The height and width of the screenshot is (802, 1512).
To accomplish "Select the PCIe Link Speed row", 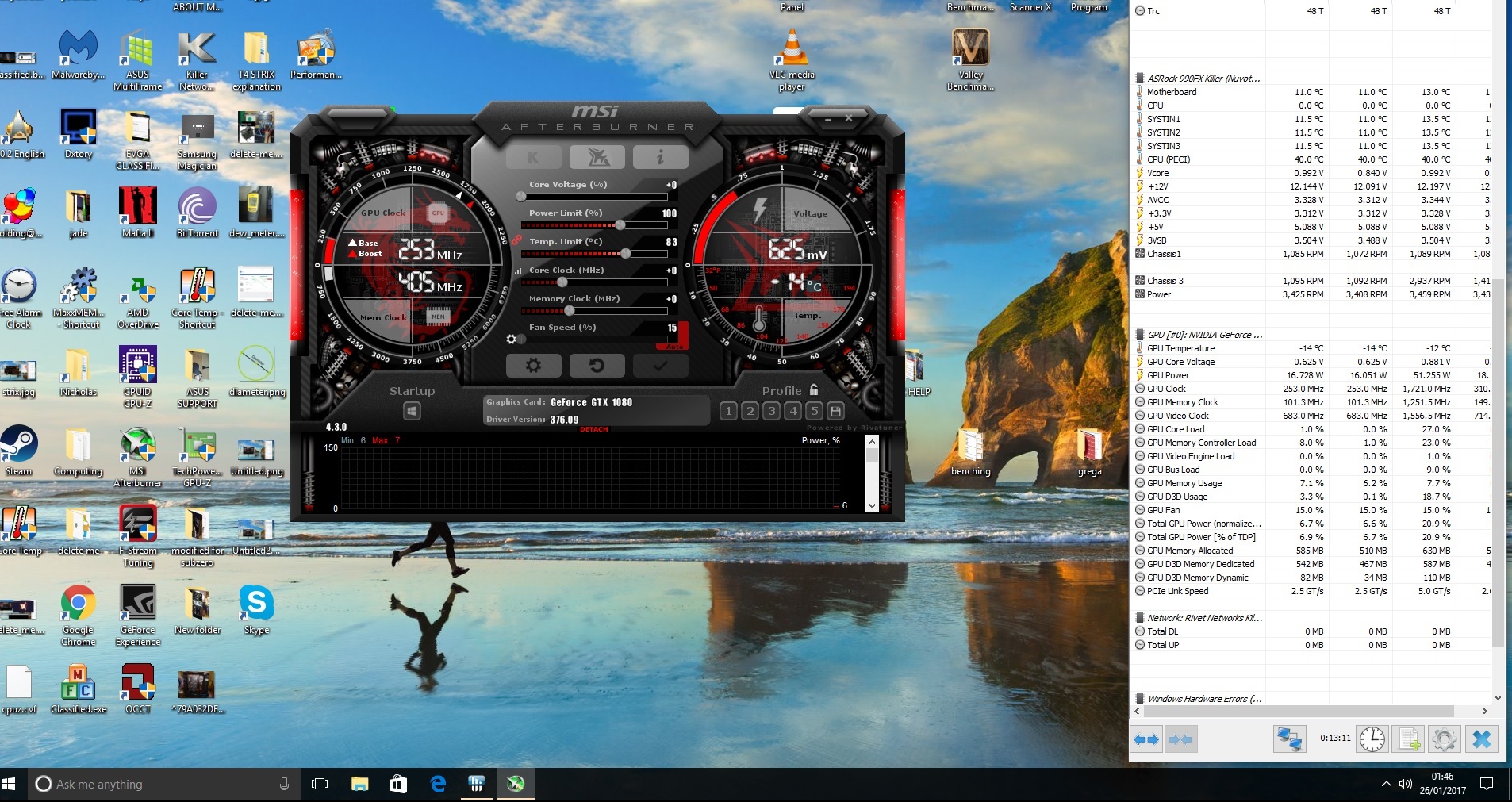I will coord(1312,591).
